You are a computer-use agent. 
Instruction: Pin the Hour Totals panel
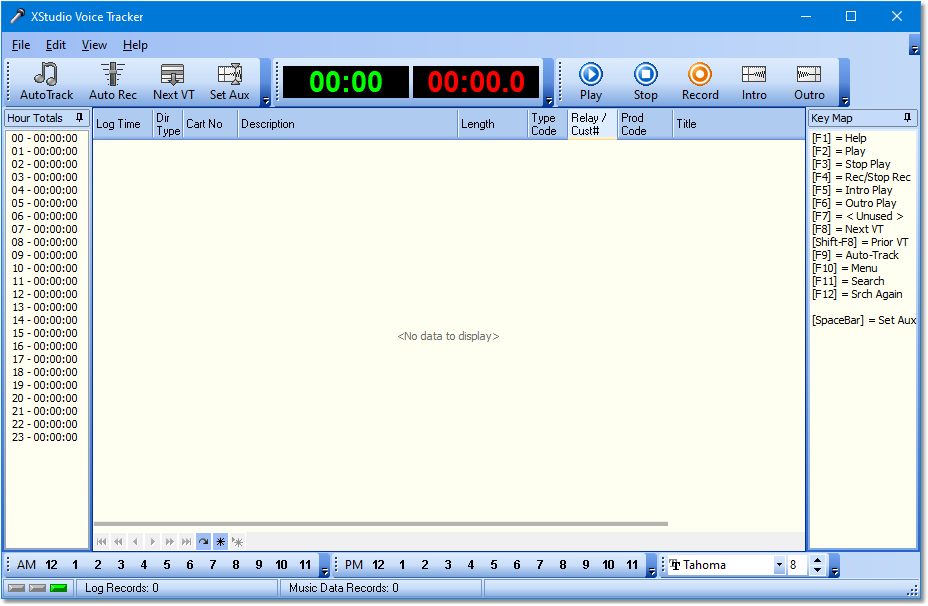click(x=79, y=118)
